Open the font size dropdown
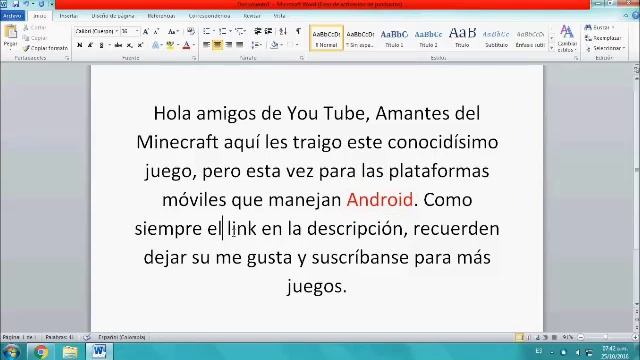The height and width of the screenshot is (360, 640). (x=137, y=31)
